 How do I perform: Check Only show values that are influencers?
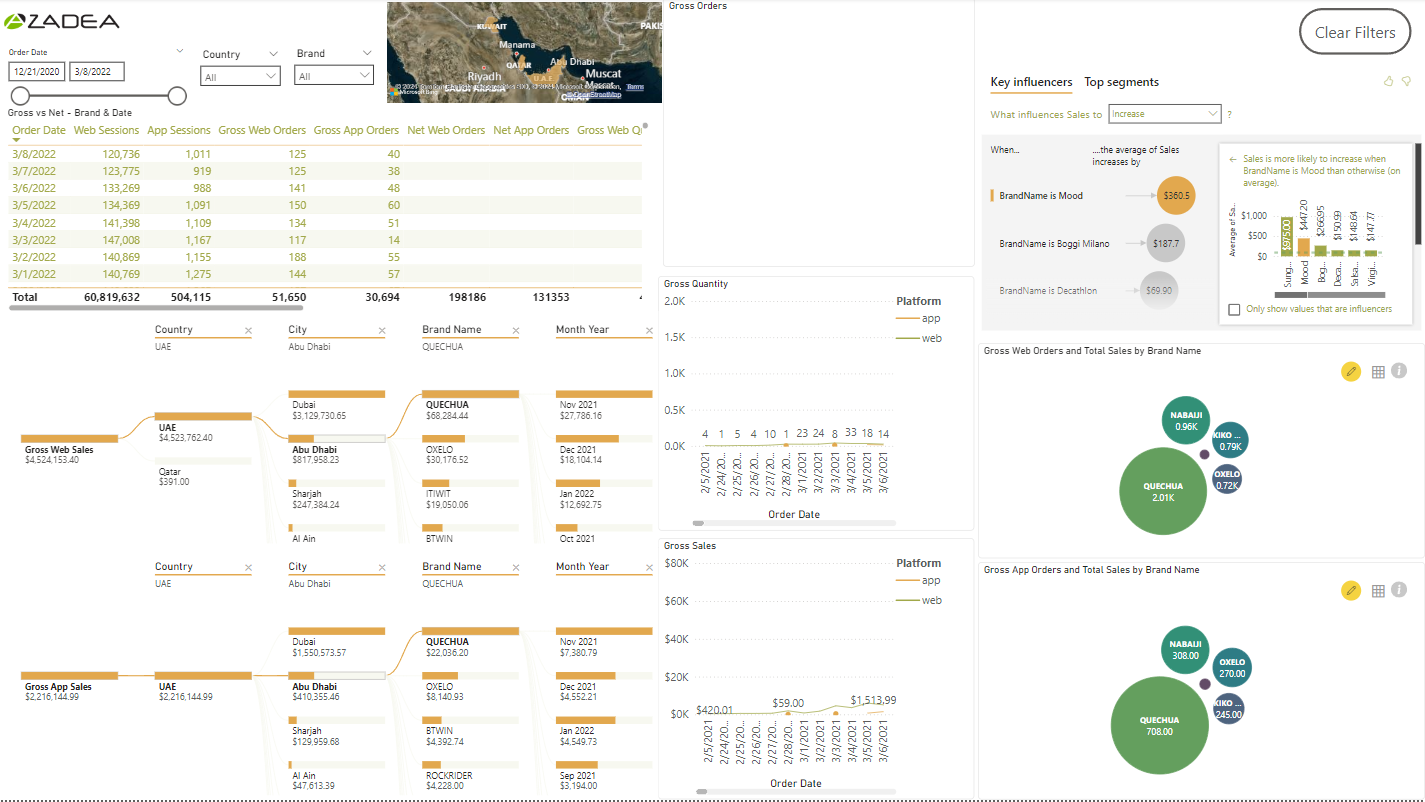(x=1234, y=309)
